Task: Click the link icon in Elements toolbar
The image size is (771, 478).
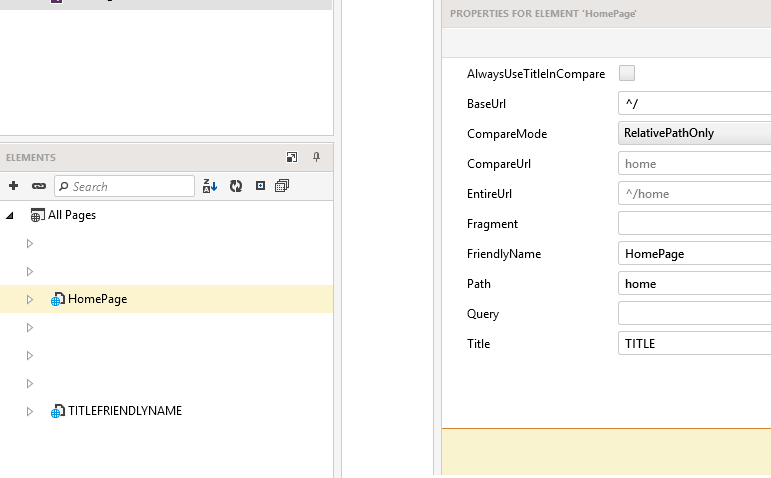Action: [39, 186]
